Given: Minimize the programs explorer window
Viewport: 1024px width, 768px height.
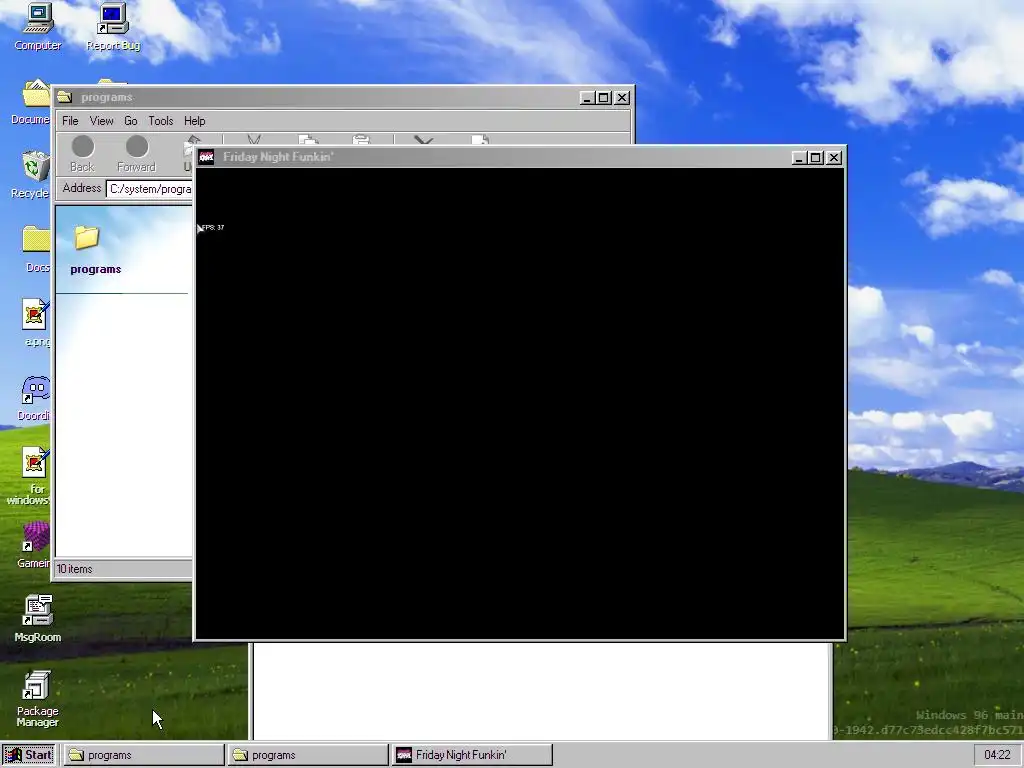Looking at the screenshot, I should [586, 98].
